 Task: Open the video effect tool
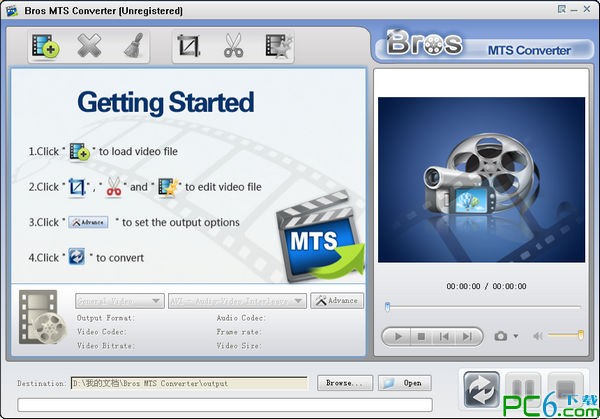coord(278,46)
